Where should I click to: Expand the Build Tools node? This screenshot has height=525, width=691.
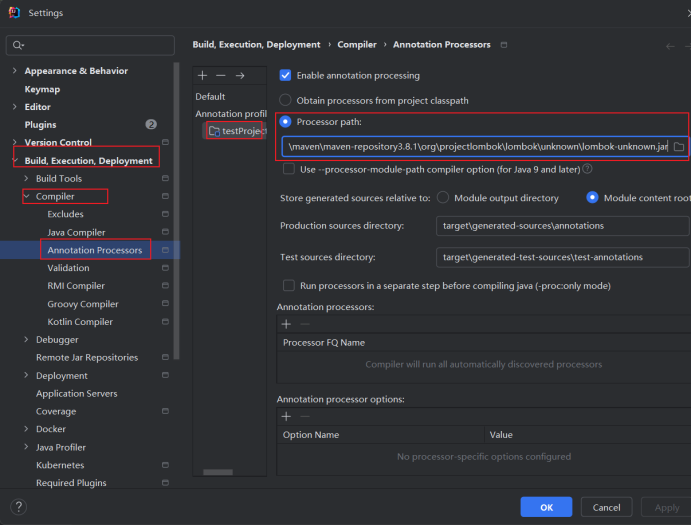pyautogui.click(x=26, y=178)
